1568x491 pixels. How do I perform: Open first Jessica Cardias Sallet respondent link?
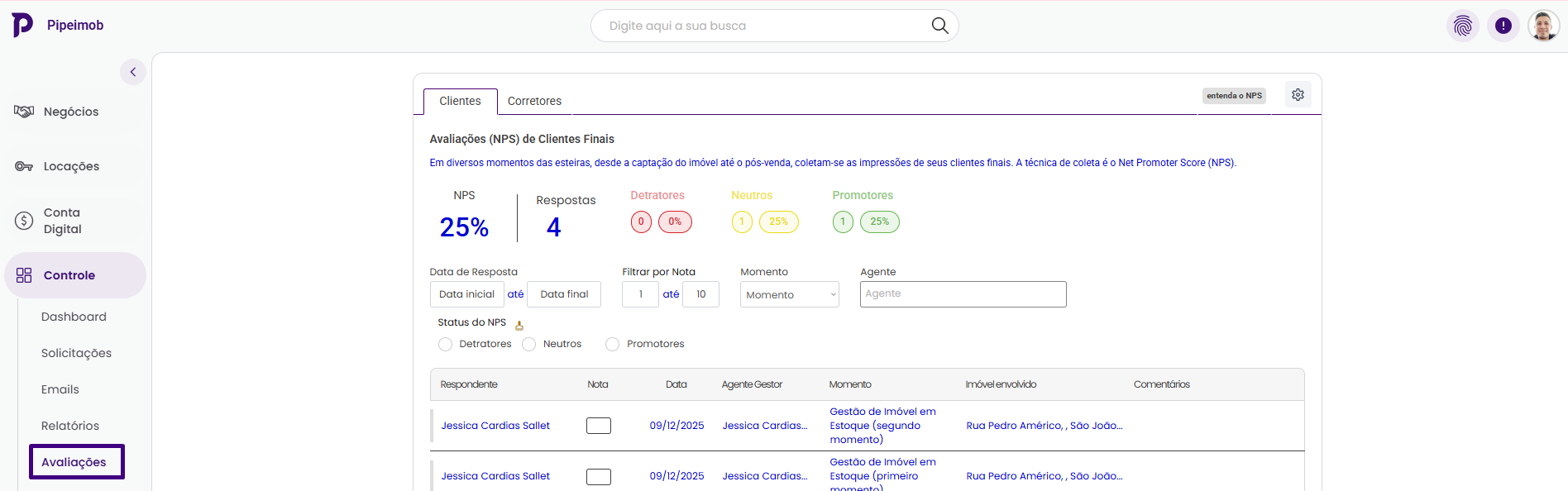click(x=495, y=426)
